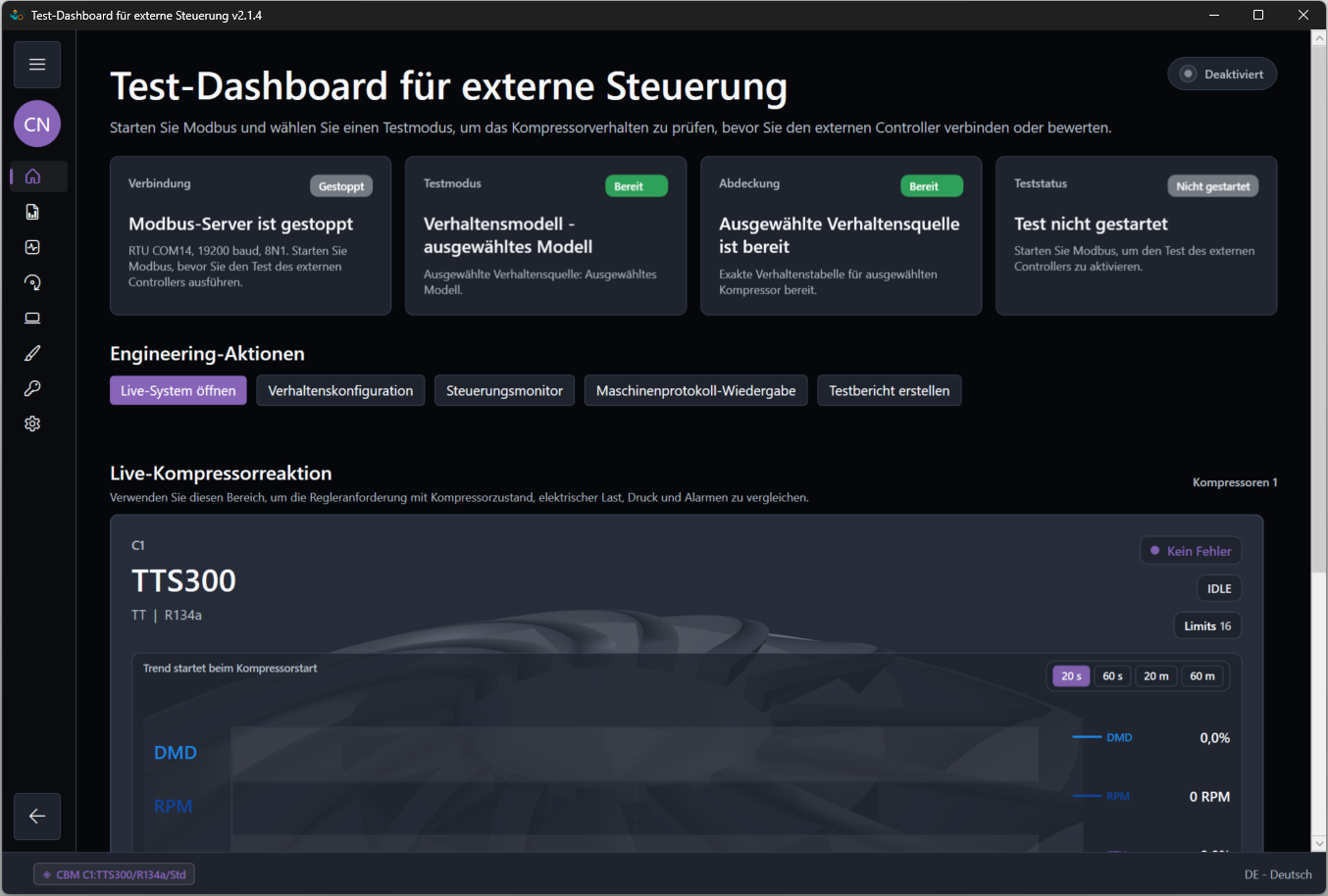Image resolution: width=1328 pixels, height=896 pixels.
Task: Click the Bereit badge on Testmodus card
Action: tap(637, 186)
